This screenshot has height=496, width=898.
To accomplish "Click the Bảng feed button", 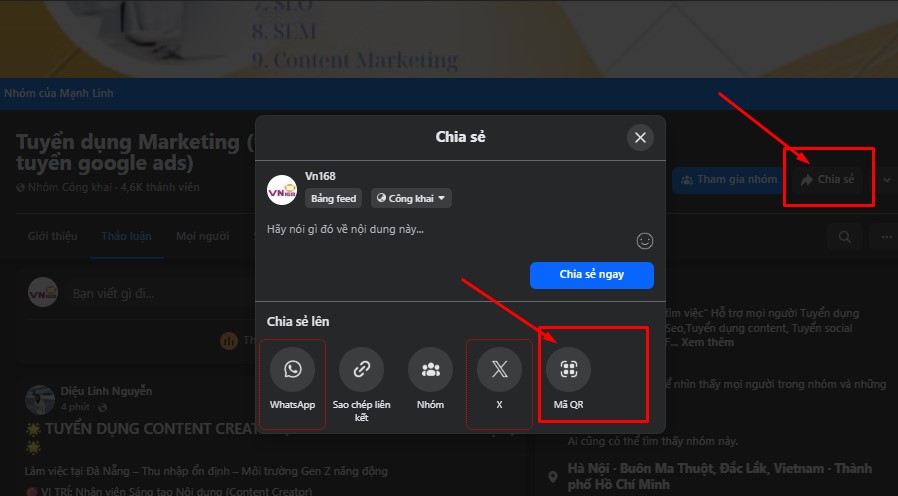I will (x=333, y=198).
